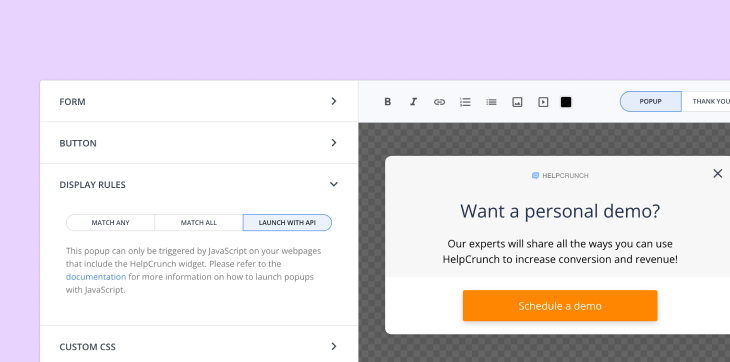The height and width of the screenshot is (362, 730).
Task: Click the 'Want a personal demo?' heading
Action: (x=560, y=211)
